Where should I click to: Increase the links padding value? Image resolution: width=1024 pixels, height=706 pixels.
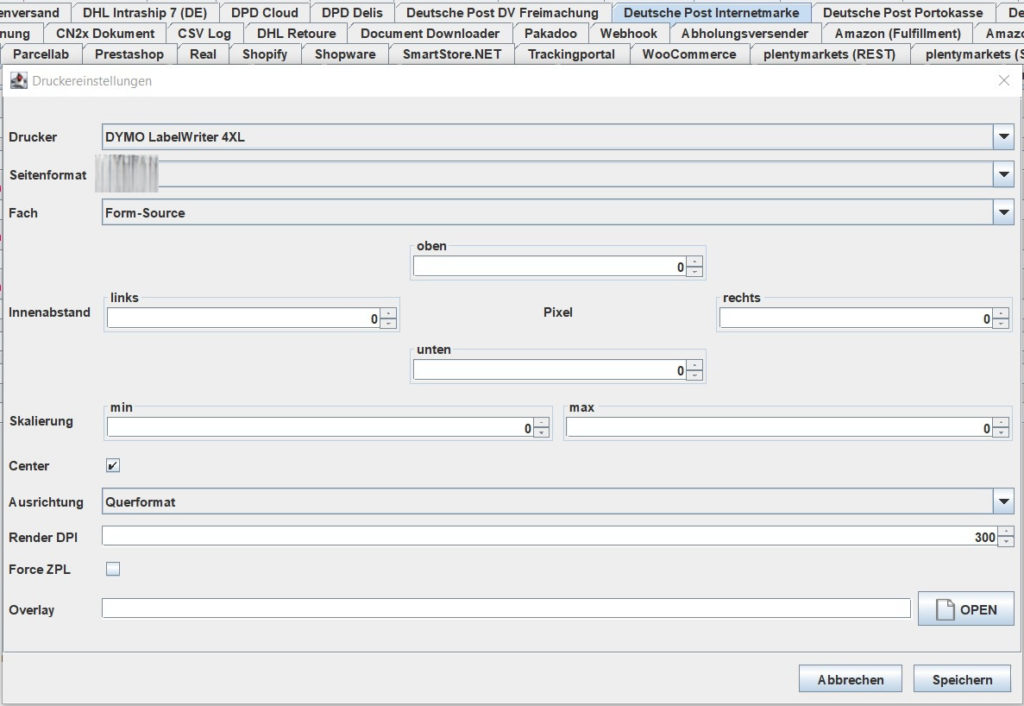tap(389, 313)
